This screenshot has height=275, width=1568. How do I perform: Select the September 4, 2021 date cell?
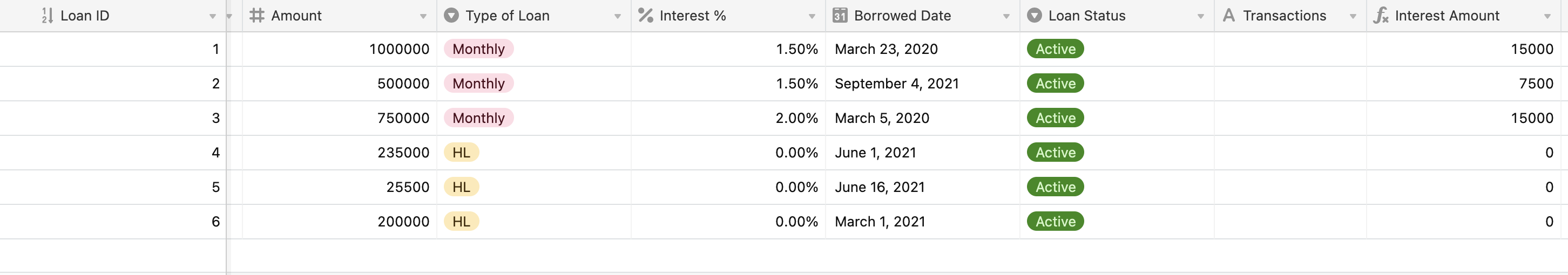click(923, 84)
